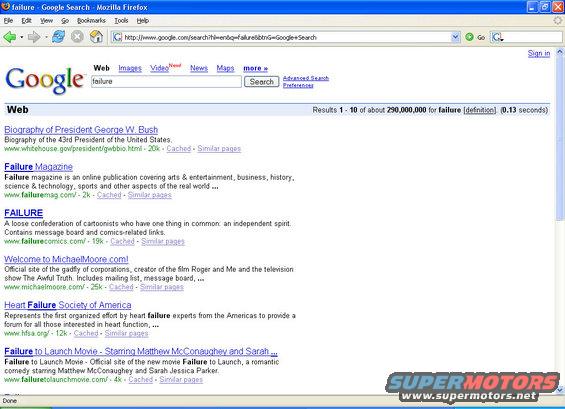The height and width of the screenshot is (409, 565).
Task: Expand the address bar URL history dropdown
Action: pyautogui.click(x=455, y=37)
